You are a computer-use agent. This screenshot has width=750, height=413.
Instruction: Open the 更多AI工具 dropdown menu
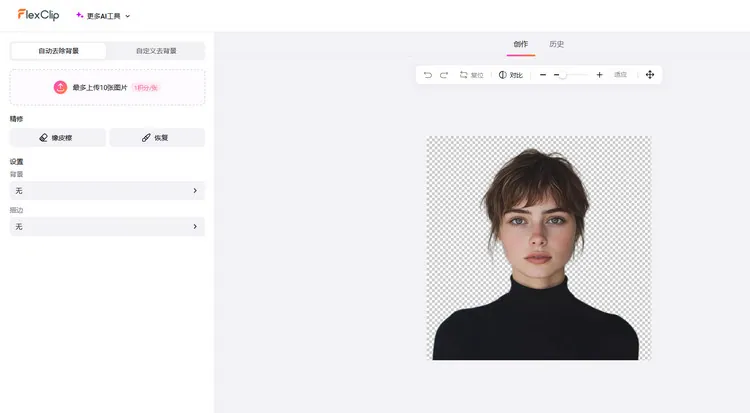(103, 16)
